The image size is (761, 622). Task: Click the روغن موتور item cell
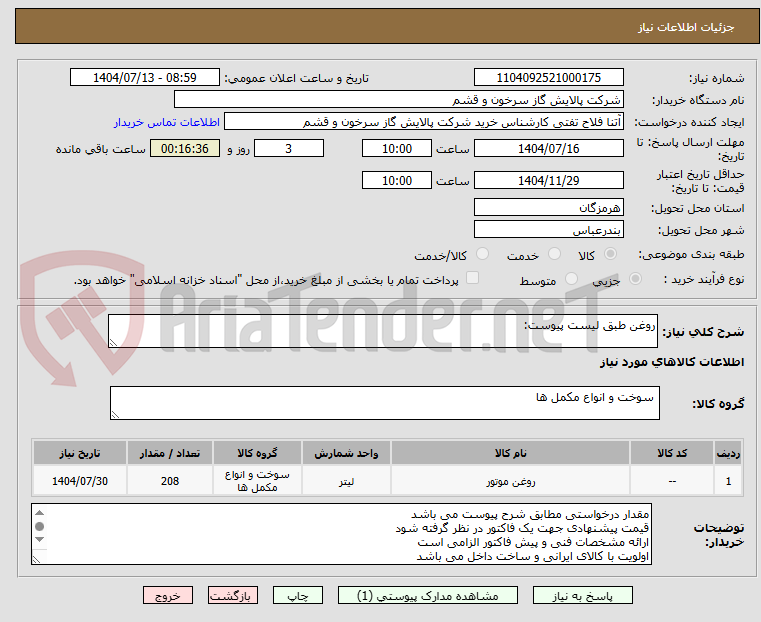click(x=510, y=481)
